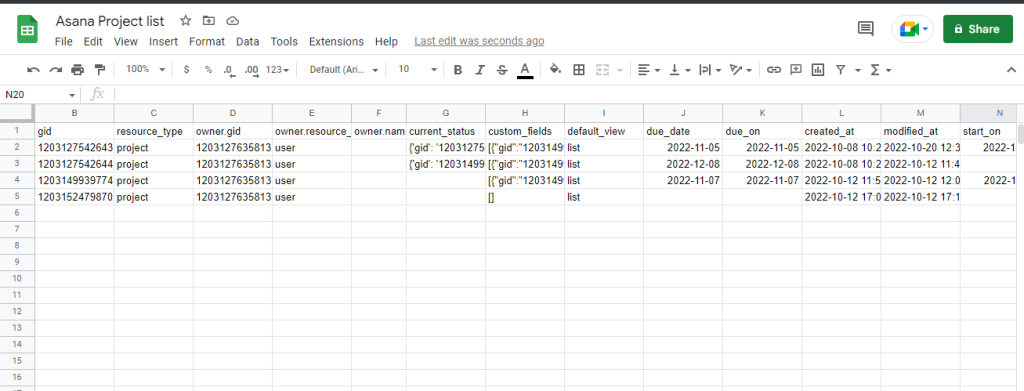Open horizontal align dropdown
The height and width of the screenshot is (391, 1024).
649,69
